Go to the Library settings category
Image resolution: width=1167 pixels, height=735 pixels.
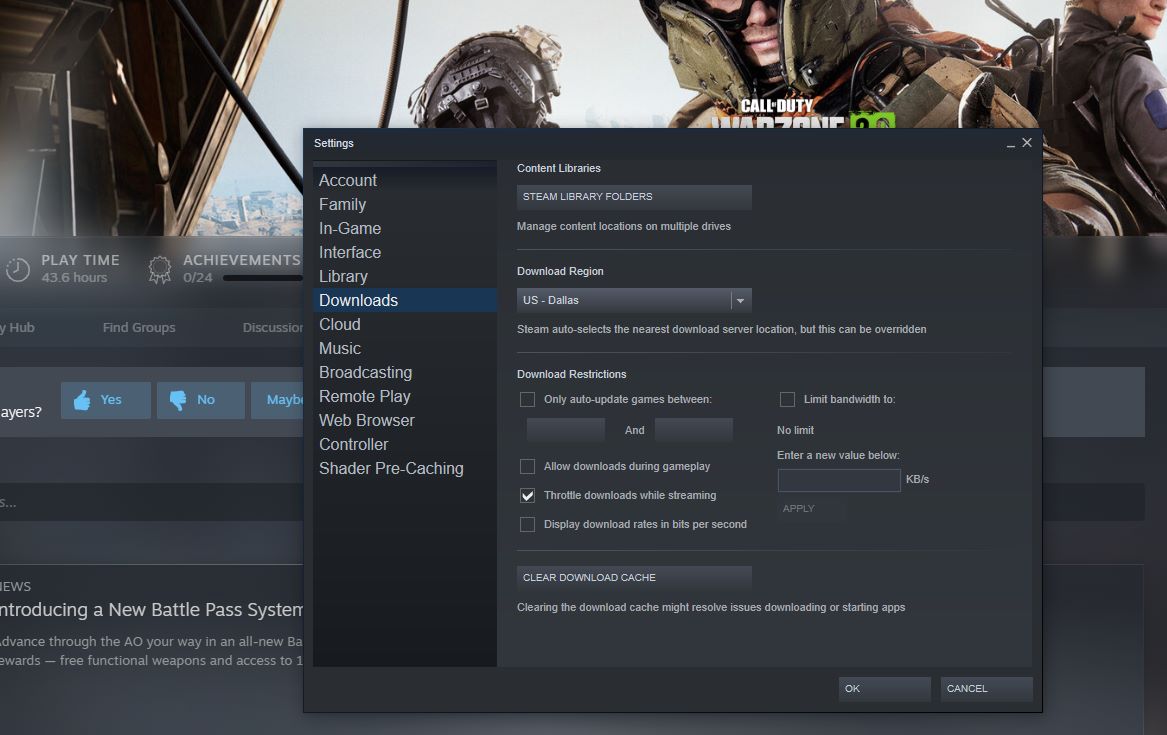click(405, 276)
